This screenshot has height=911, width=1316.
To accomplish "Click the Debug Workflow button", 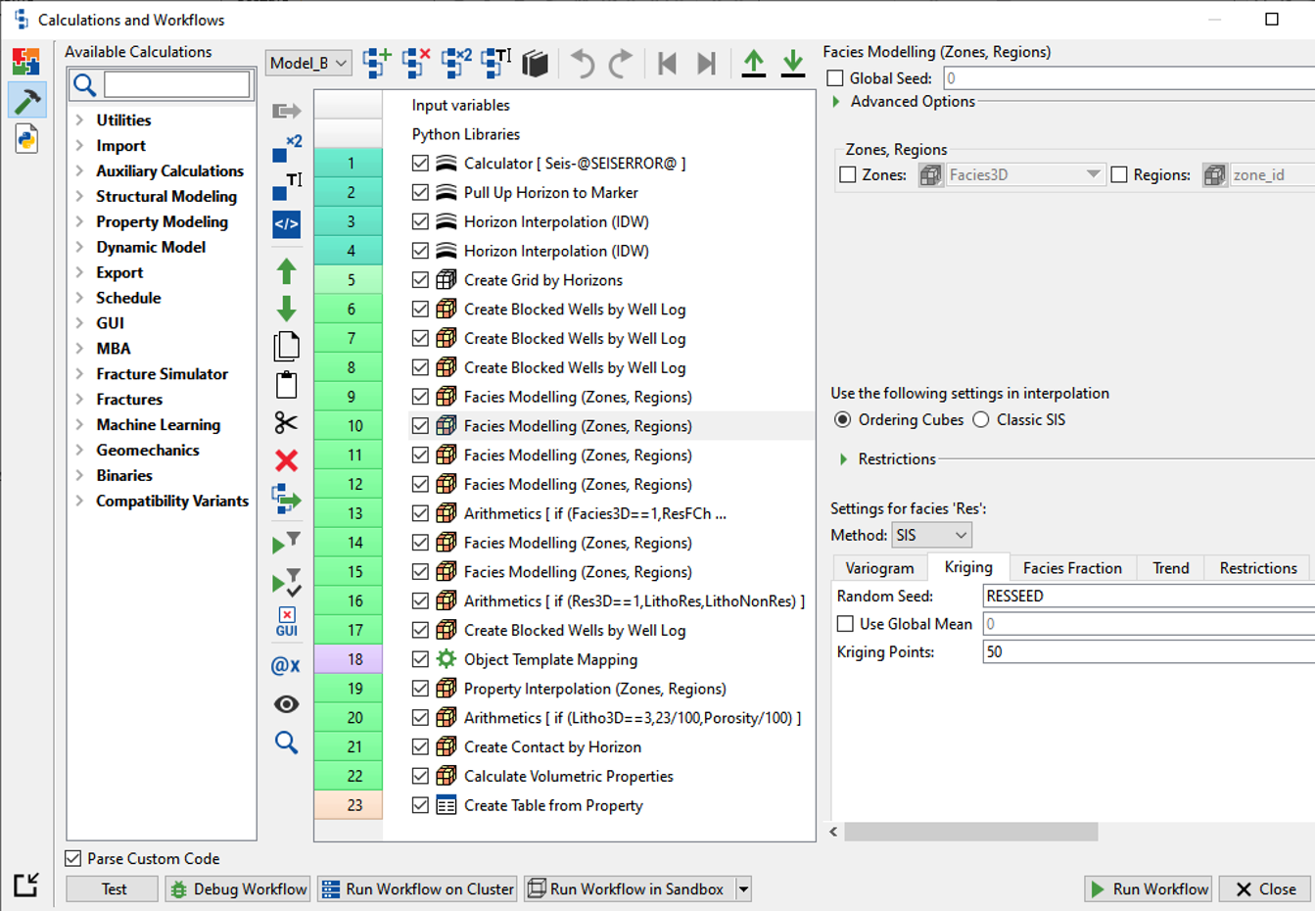I will pyautogui.click(x=238, y=889).
